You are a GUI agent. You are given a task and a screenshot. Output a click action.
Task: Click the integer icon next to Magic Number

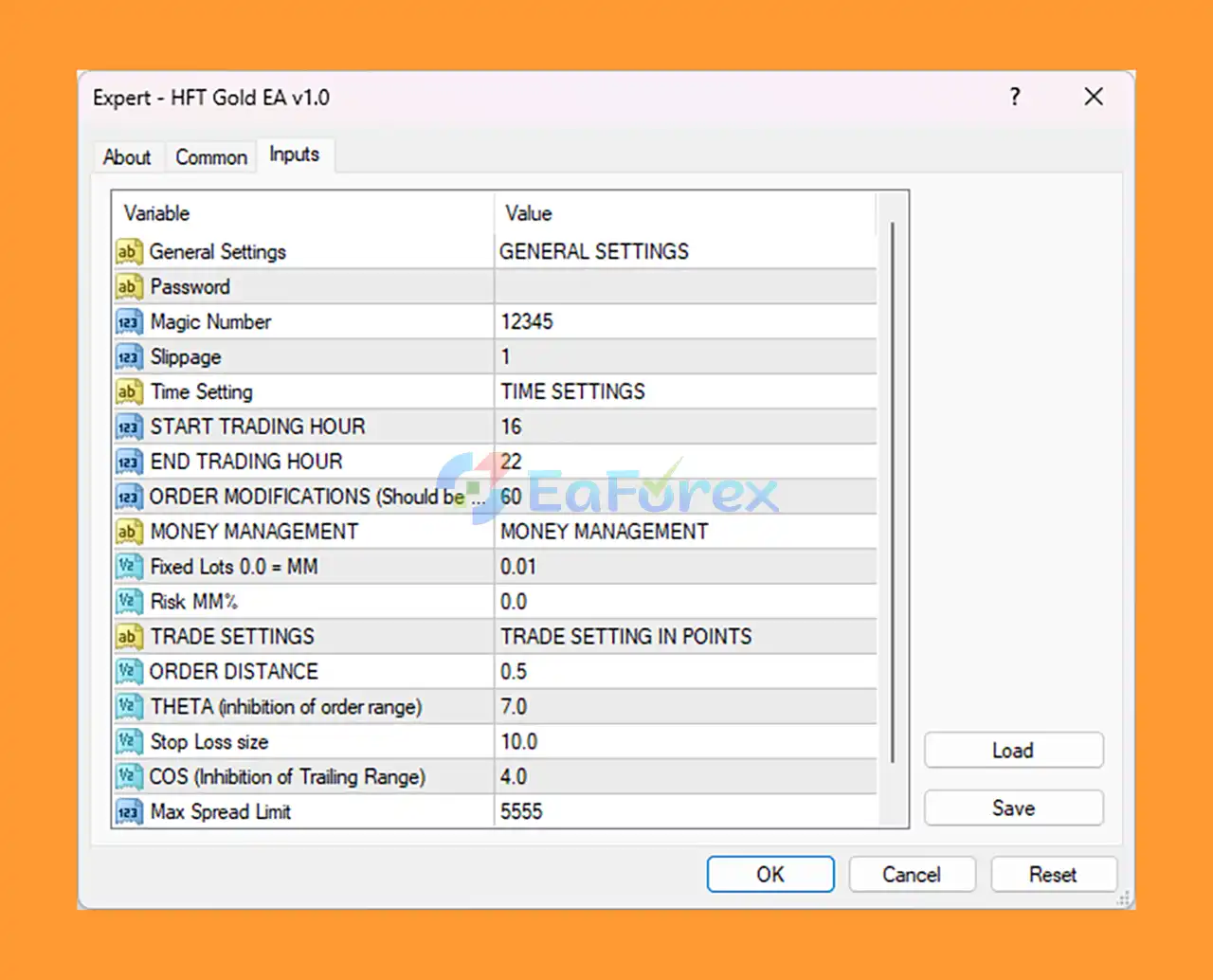point(128,322)
